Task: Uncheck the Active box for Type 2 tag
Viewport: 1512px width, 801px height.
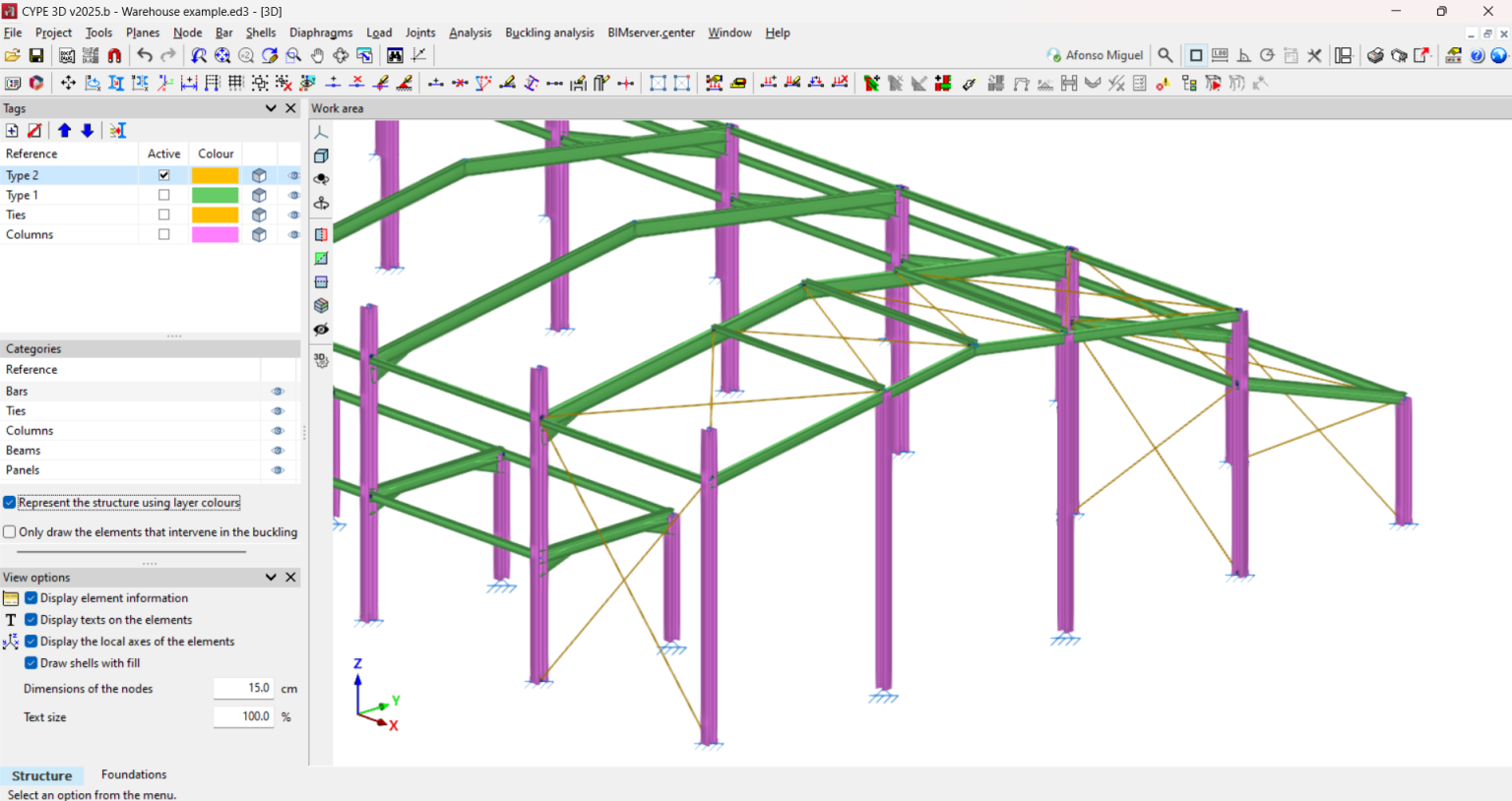Action: (163, 174)
